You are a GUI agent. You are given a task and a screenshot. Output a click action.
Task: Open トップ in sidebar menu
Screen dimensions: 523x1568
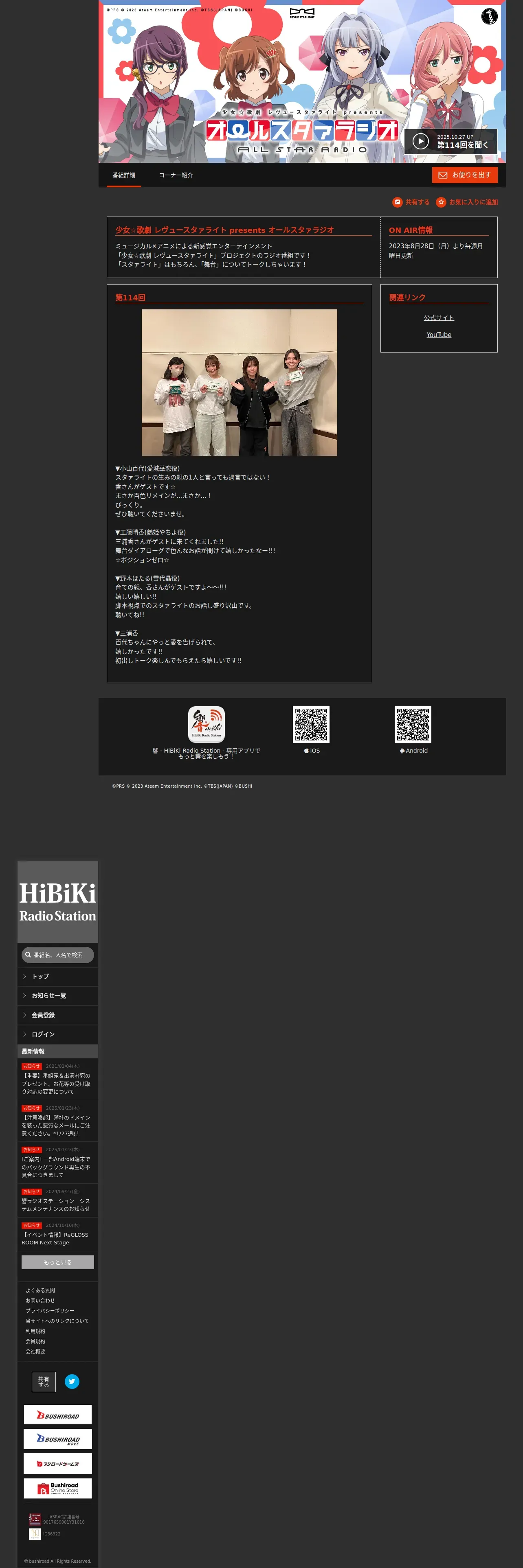(58, 977)
